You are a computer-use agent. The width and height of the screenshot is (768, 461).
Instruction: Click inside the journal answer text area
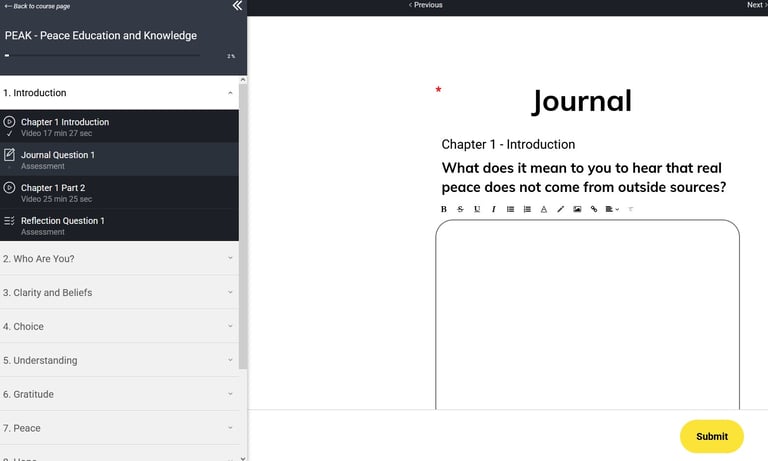pyautogui.click(x=587, y=315)
